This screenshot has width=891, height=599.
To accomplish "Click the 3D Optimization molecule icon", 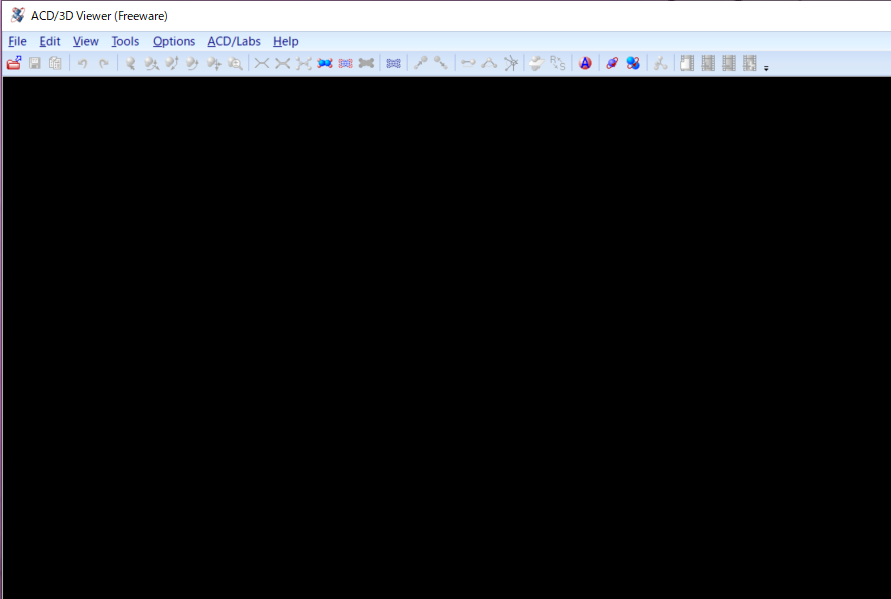I will coord(660,63).
